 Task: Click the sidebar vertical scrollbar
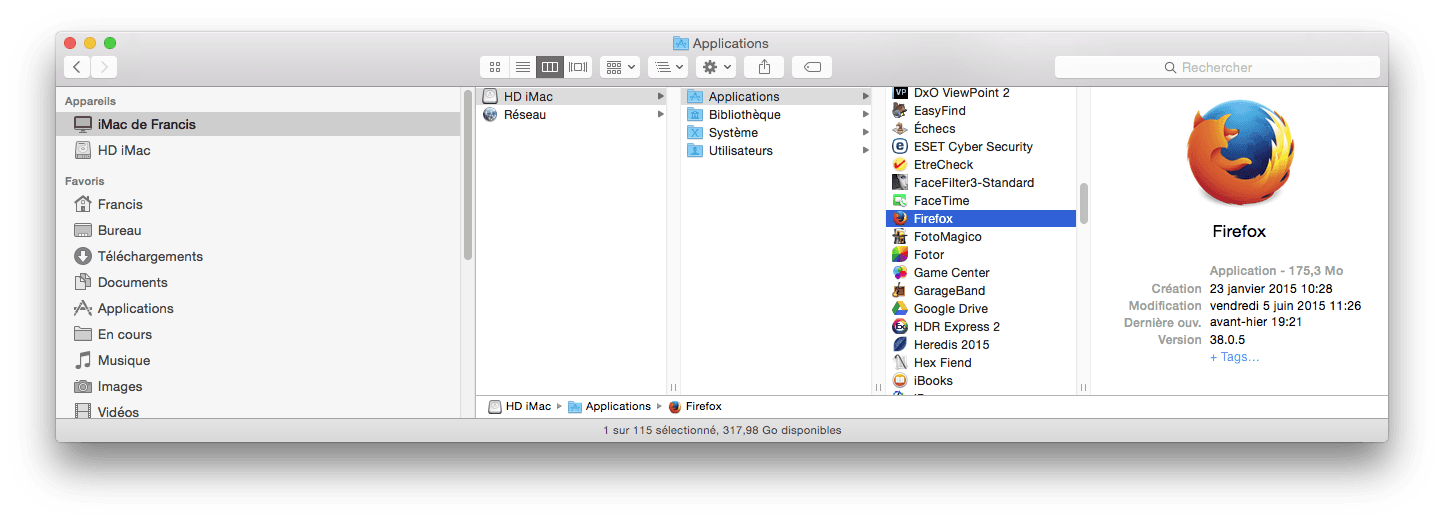(x=468, y=175)
